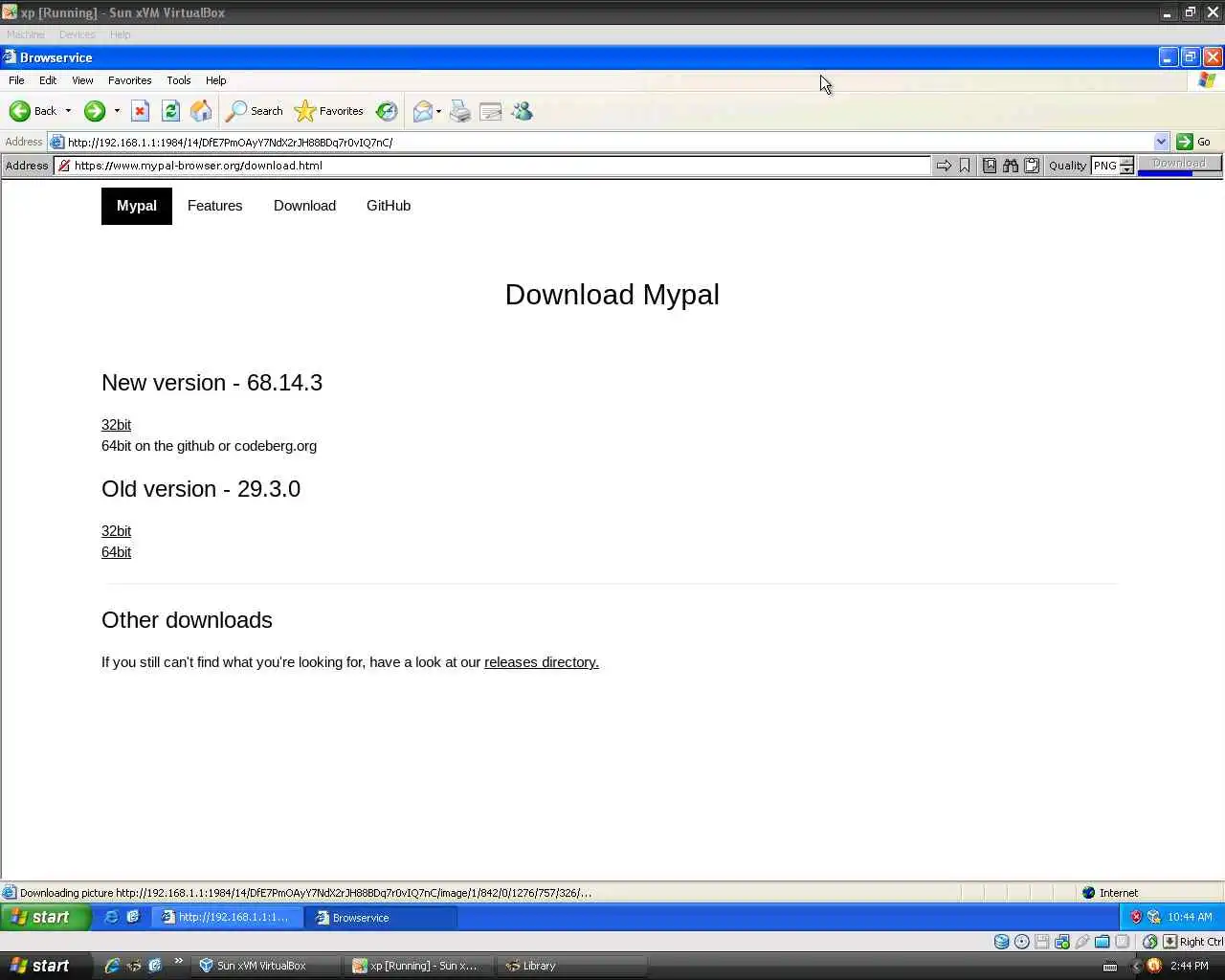Open the GitHub nav link
The height and width of the screenshot is (980, 1225).
(389, 206)
